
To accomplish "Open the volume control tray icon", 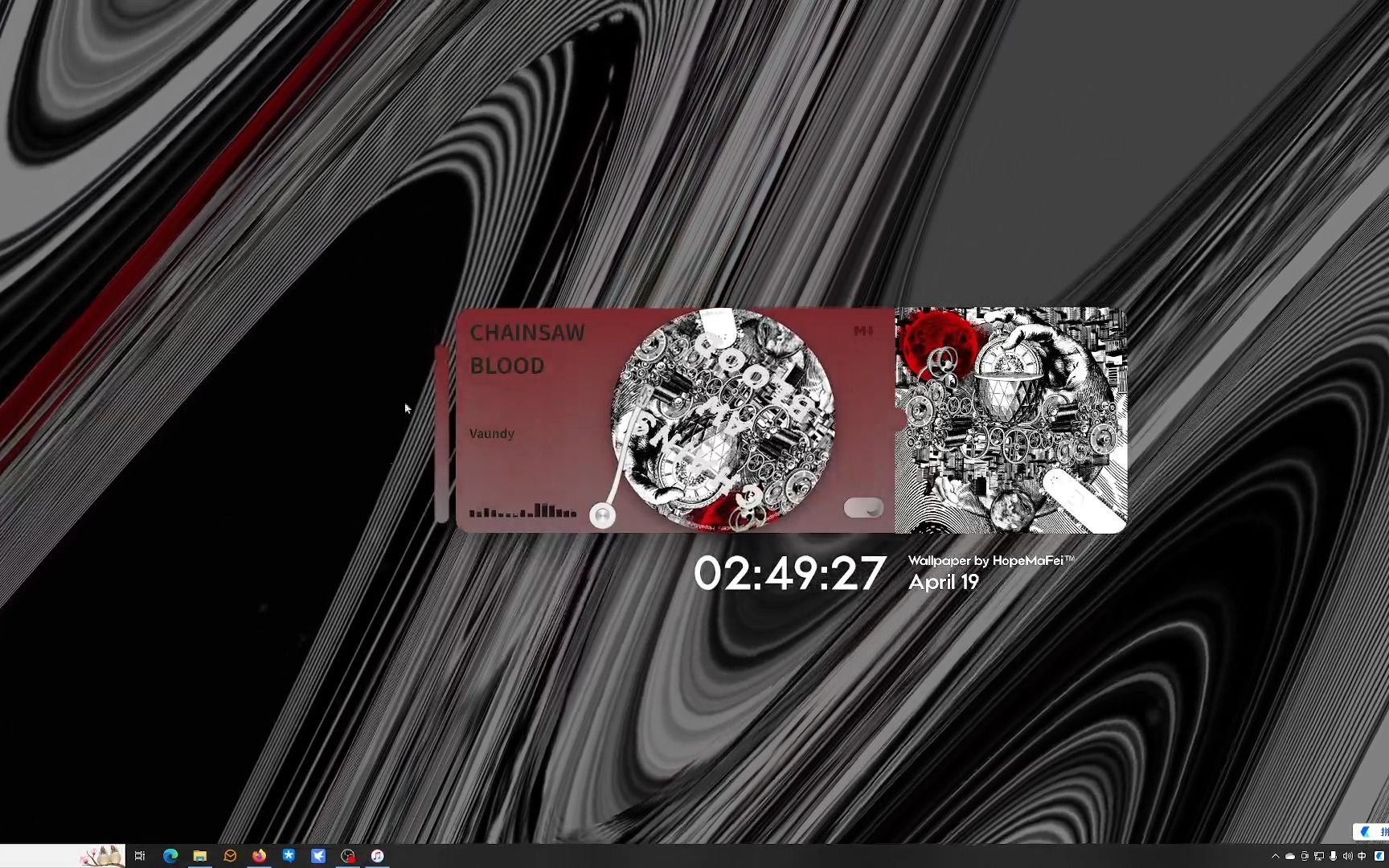I will coord(1348,857).
